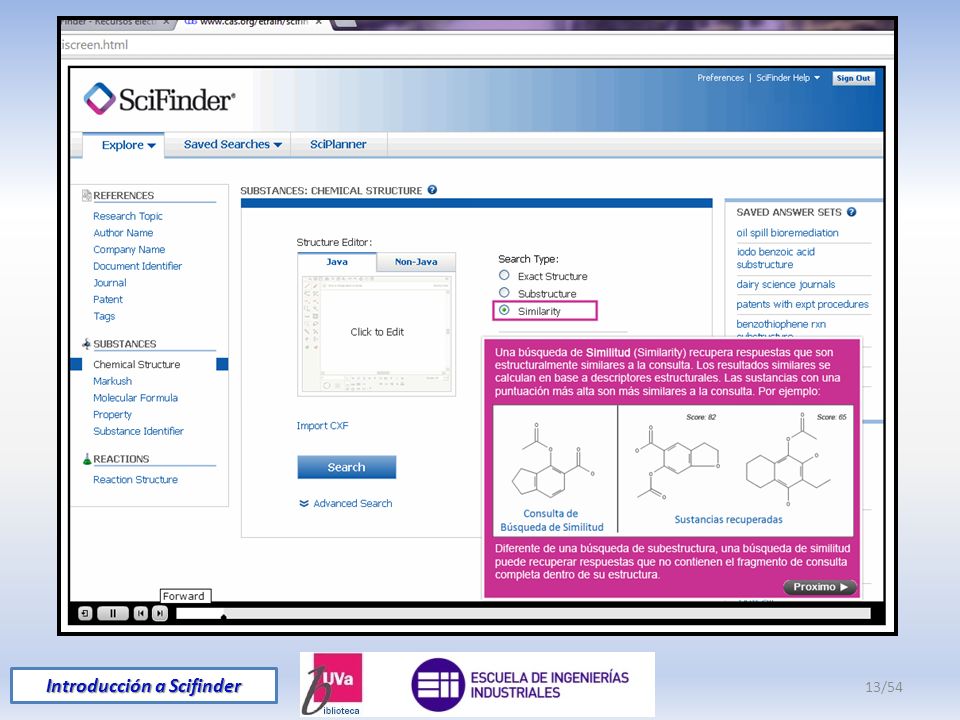Image resolution: width=960 pixels, height=720 pixels.
Task: Open saved set dairy science journals
Action: click(x=786, y=284)
